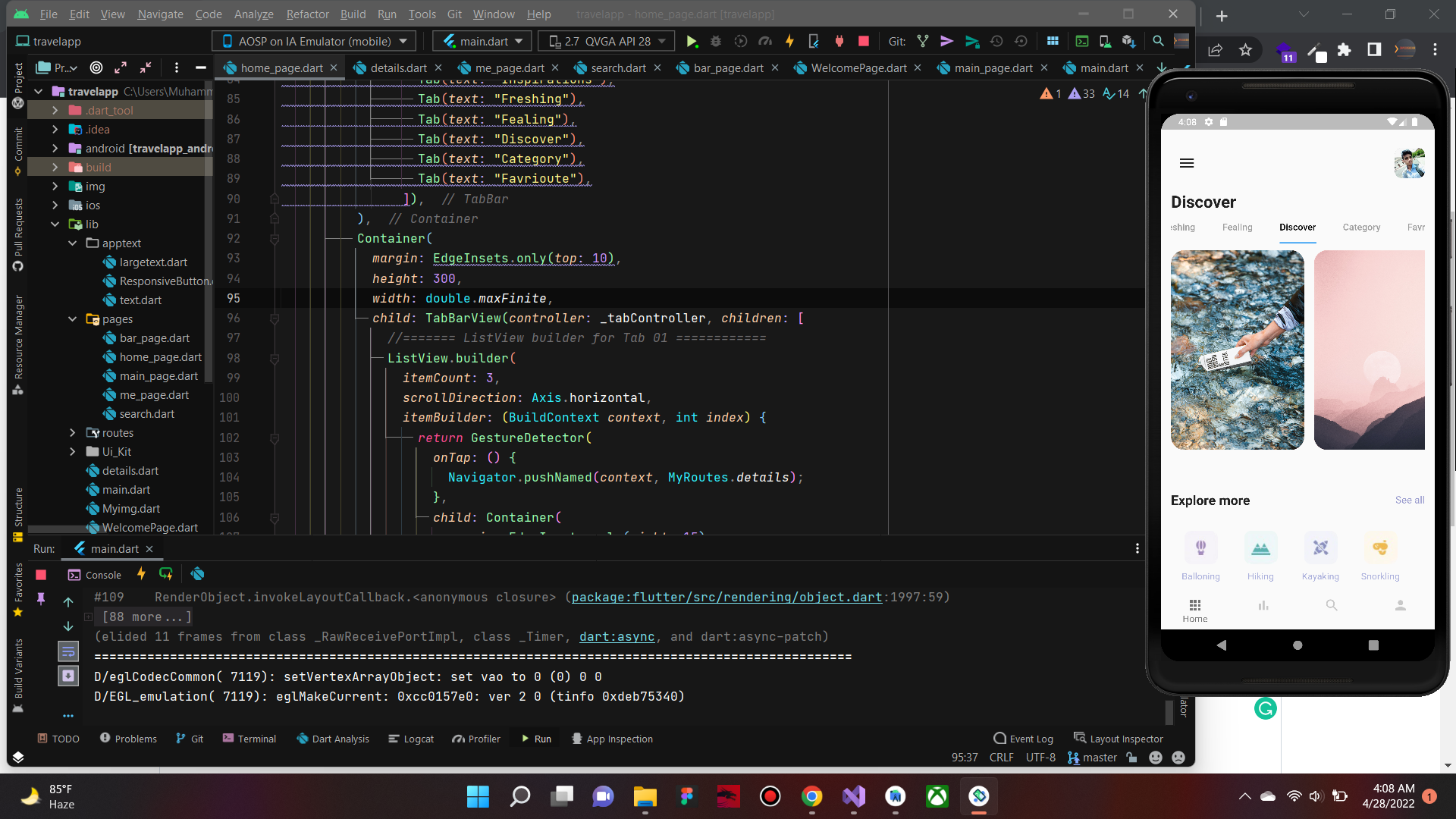Start debugging with the bug icon

(716, 42)
